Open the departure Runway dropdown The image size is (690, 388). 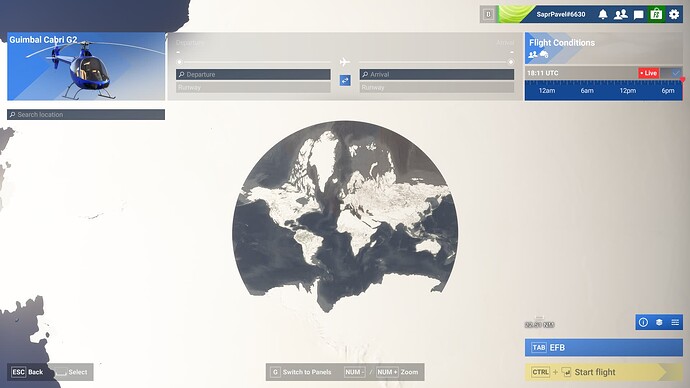253,88
